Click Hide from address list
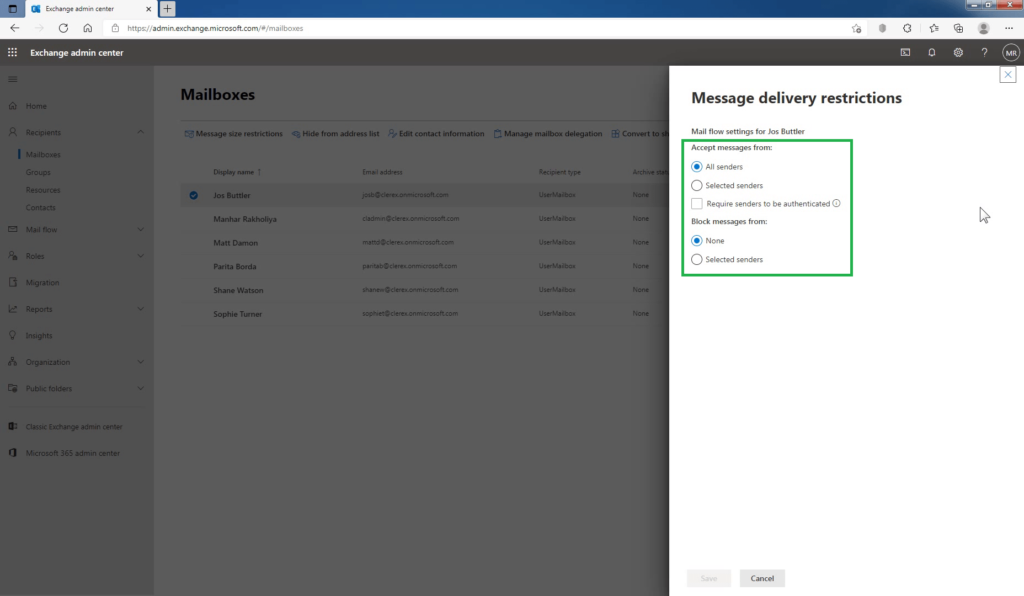1024x596 pixels. (336, 134)
